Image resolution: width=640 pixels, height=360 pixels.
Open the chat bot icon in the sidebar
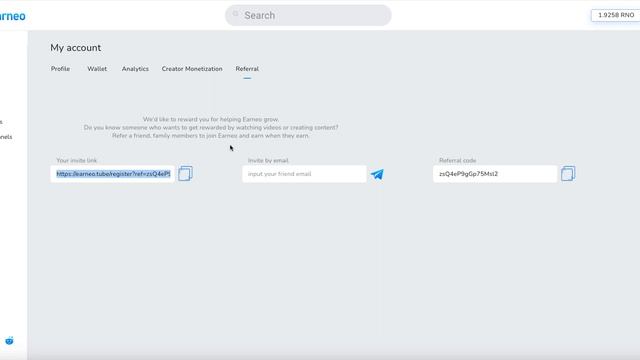pos(9,340)
